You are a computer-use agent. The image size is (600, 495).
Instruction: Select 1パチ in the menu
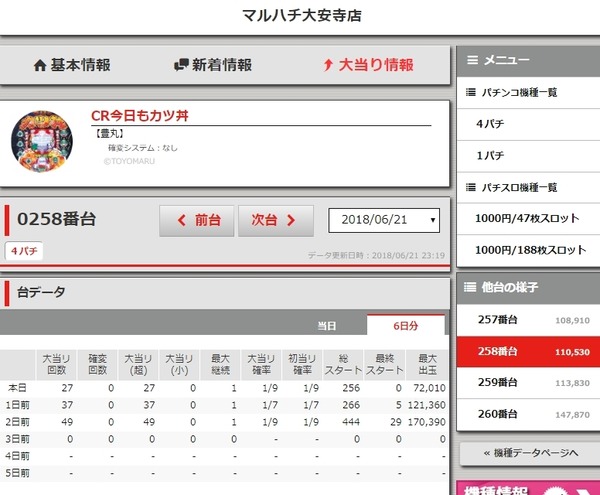528,156
